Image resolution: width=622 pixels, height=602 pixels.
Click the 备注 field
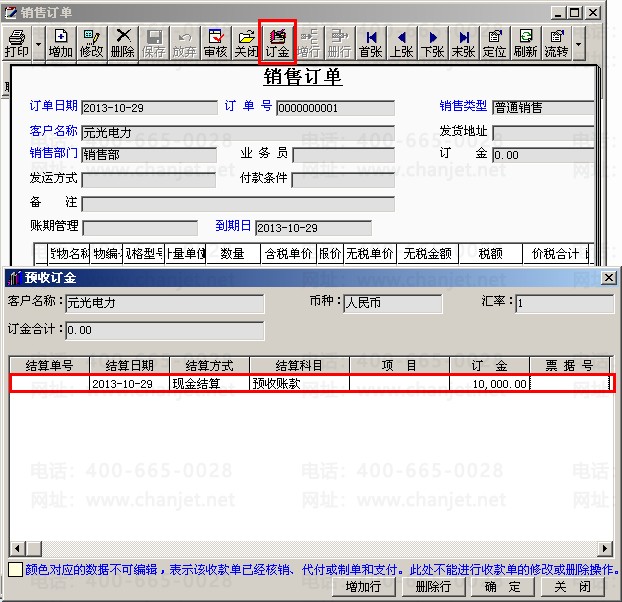click(238, 204)
